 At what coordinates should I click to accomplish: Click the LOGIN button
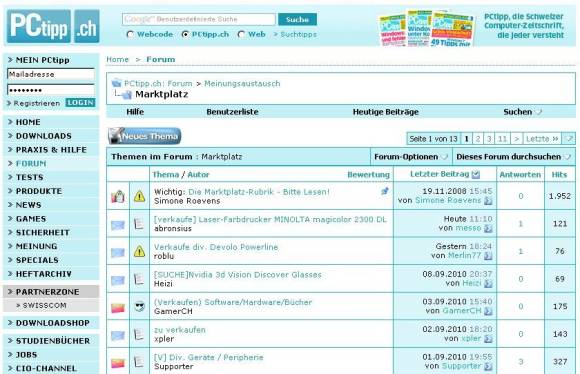(x=80, y=102)
